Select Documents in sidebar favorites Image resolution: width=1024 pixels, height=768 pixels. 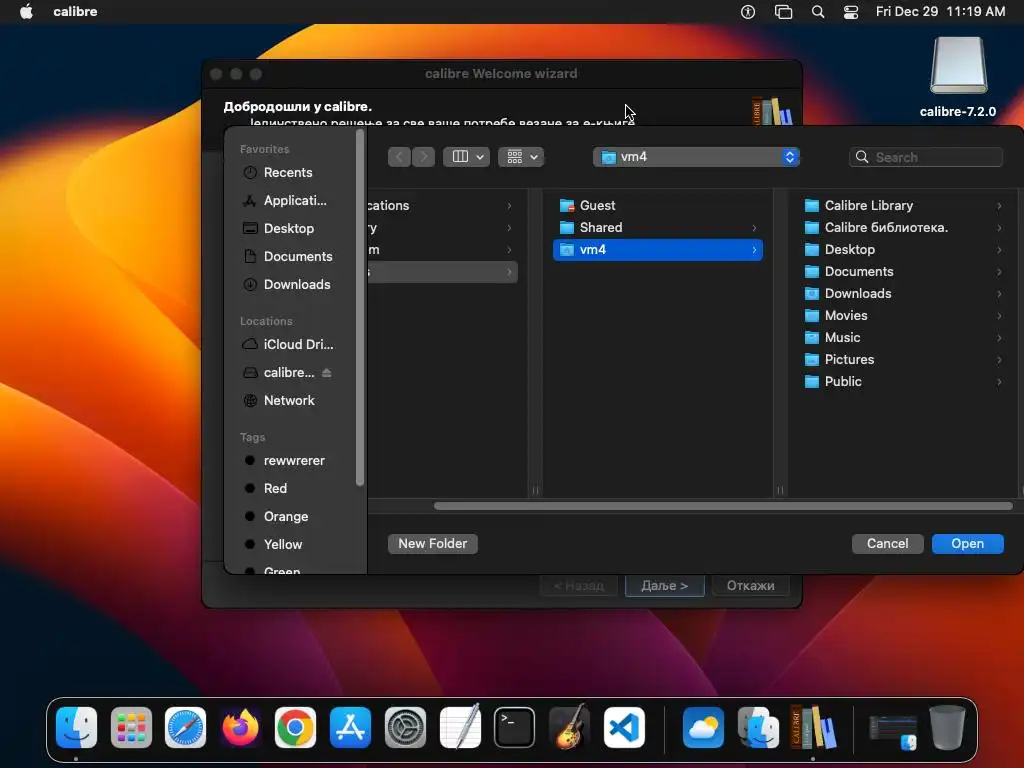pos(287,257)
